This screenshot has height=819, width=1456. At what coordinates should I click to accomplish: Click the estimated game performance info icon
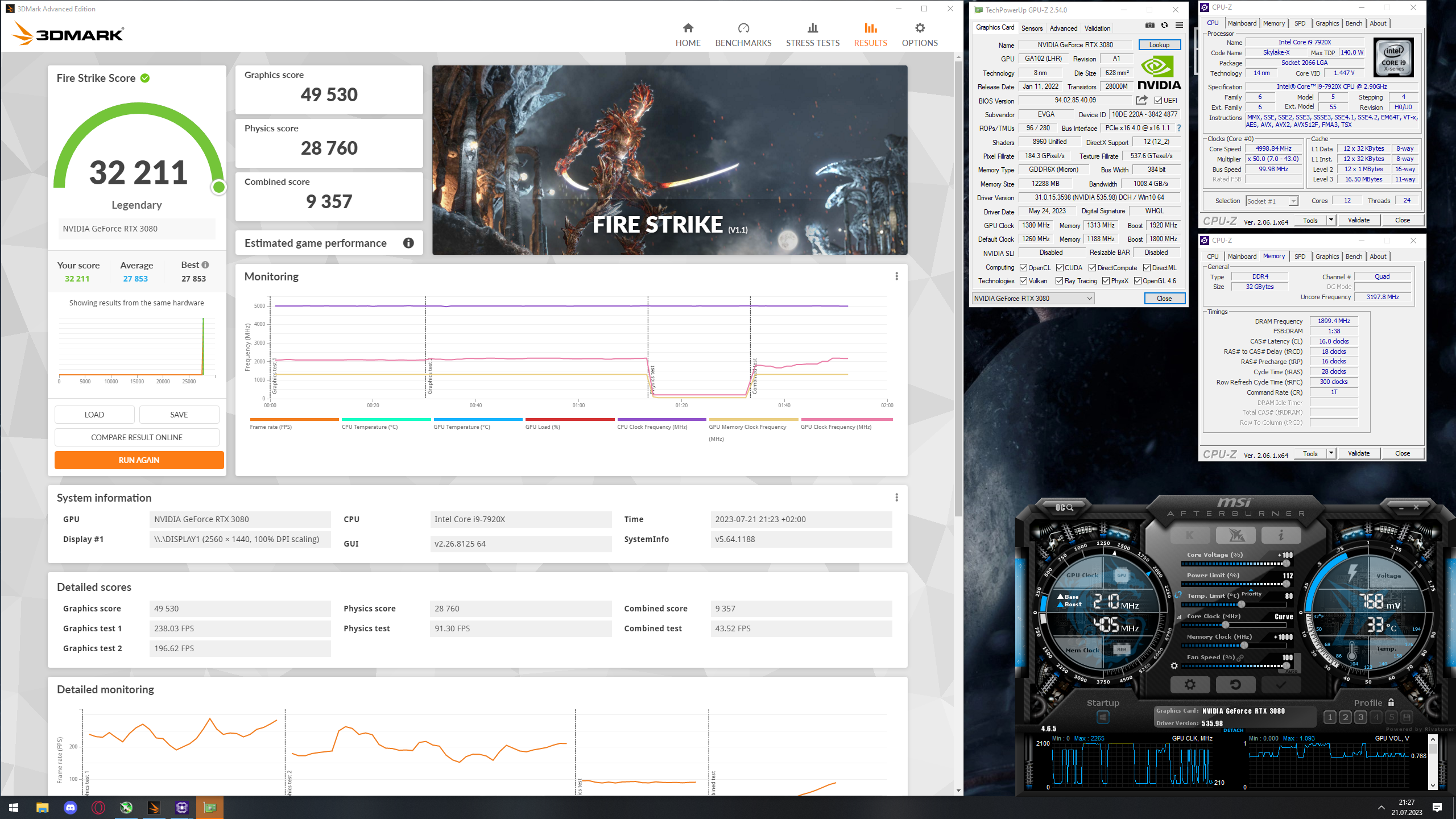408,243
